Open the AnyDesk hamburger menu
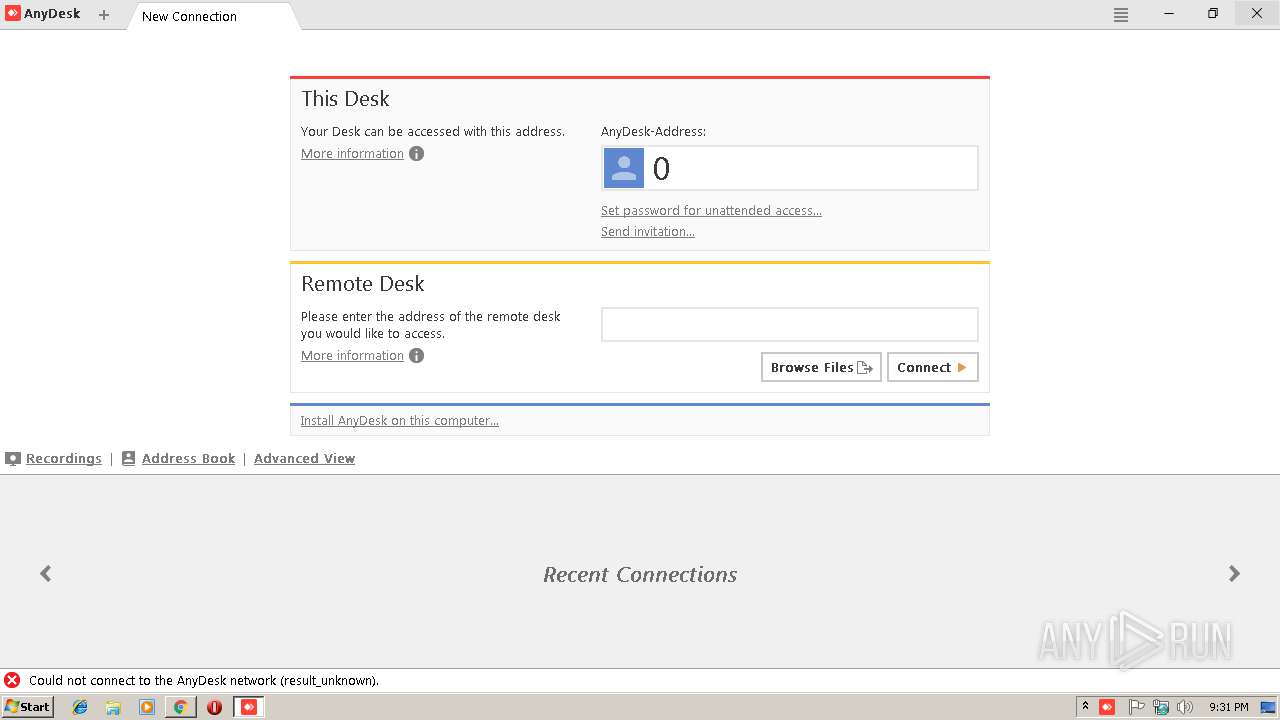 1121,15
